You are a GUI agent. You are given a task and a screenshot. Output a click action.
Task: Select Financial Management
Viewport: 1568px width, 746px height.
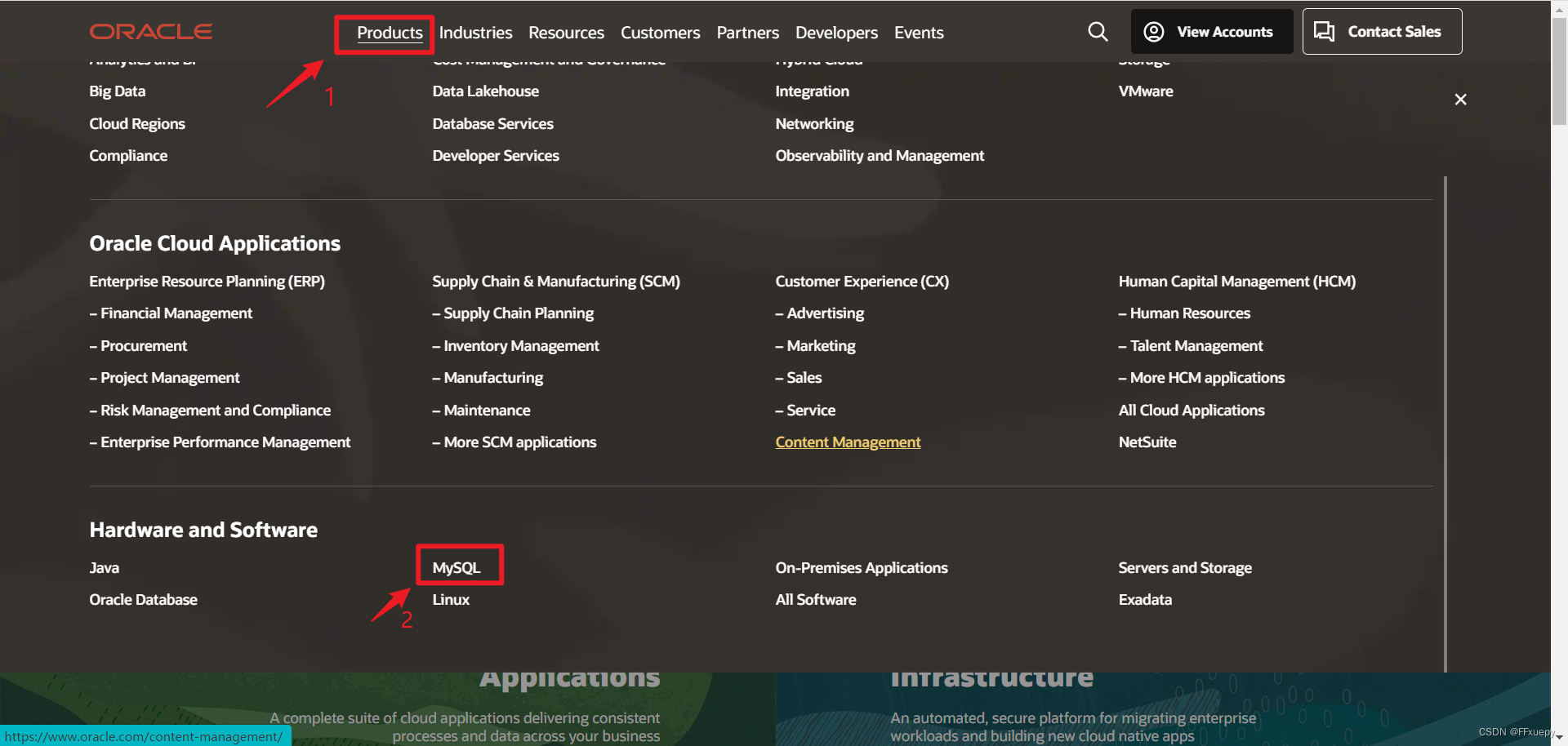click(171, 313)
